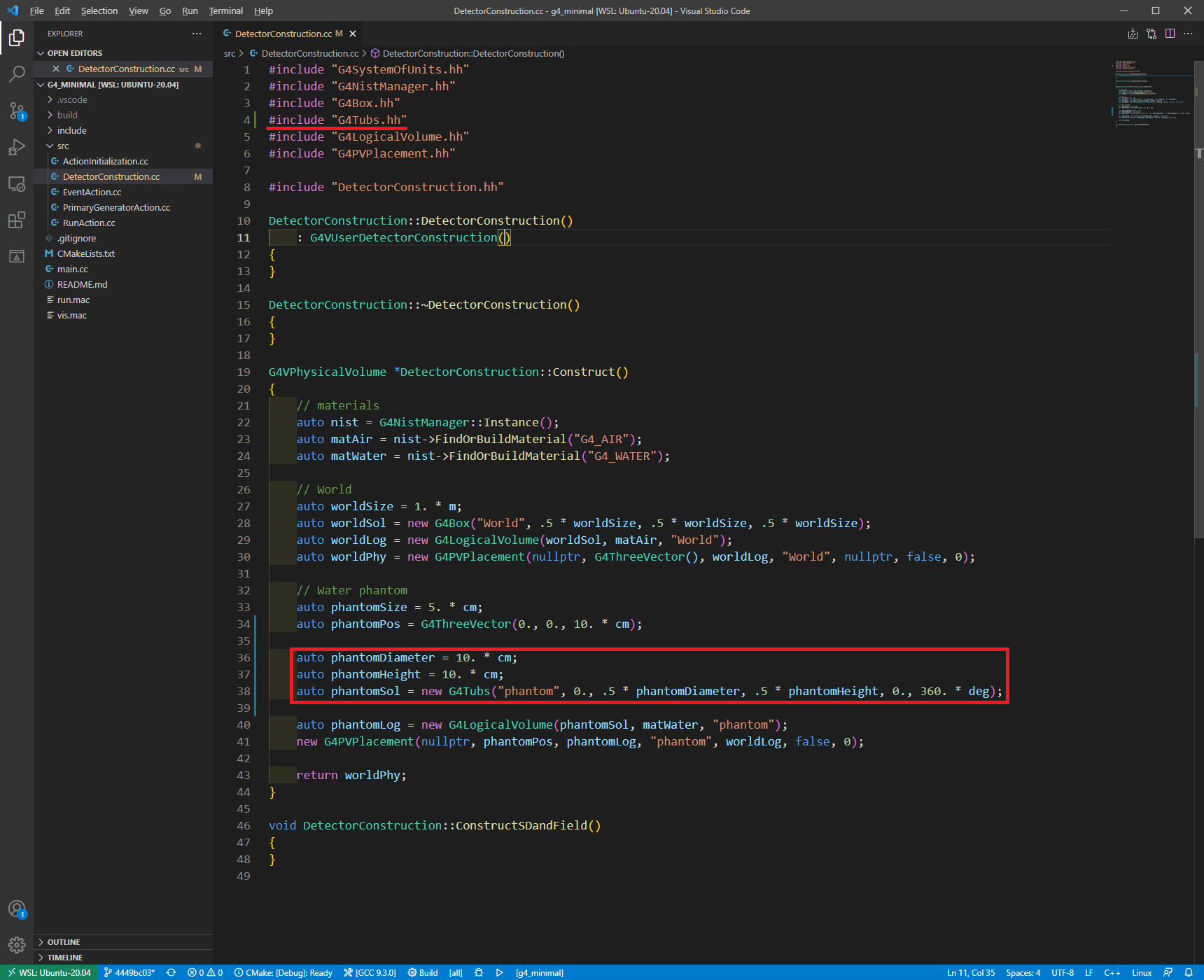Collapse the src folder
1204x980 pixels.
(63, 146)
